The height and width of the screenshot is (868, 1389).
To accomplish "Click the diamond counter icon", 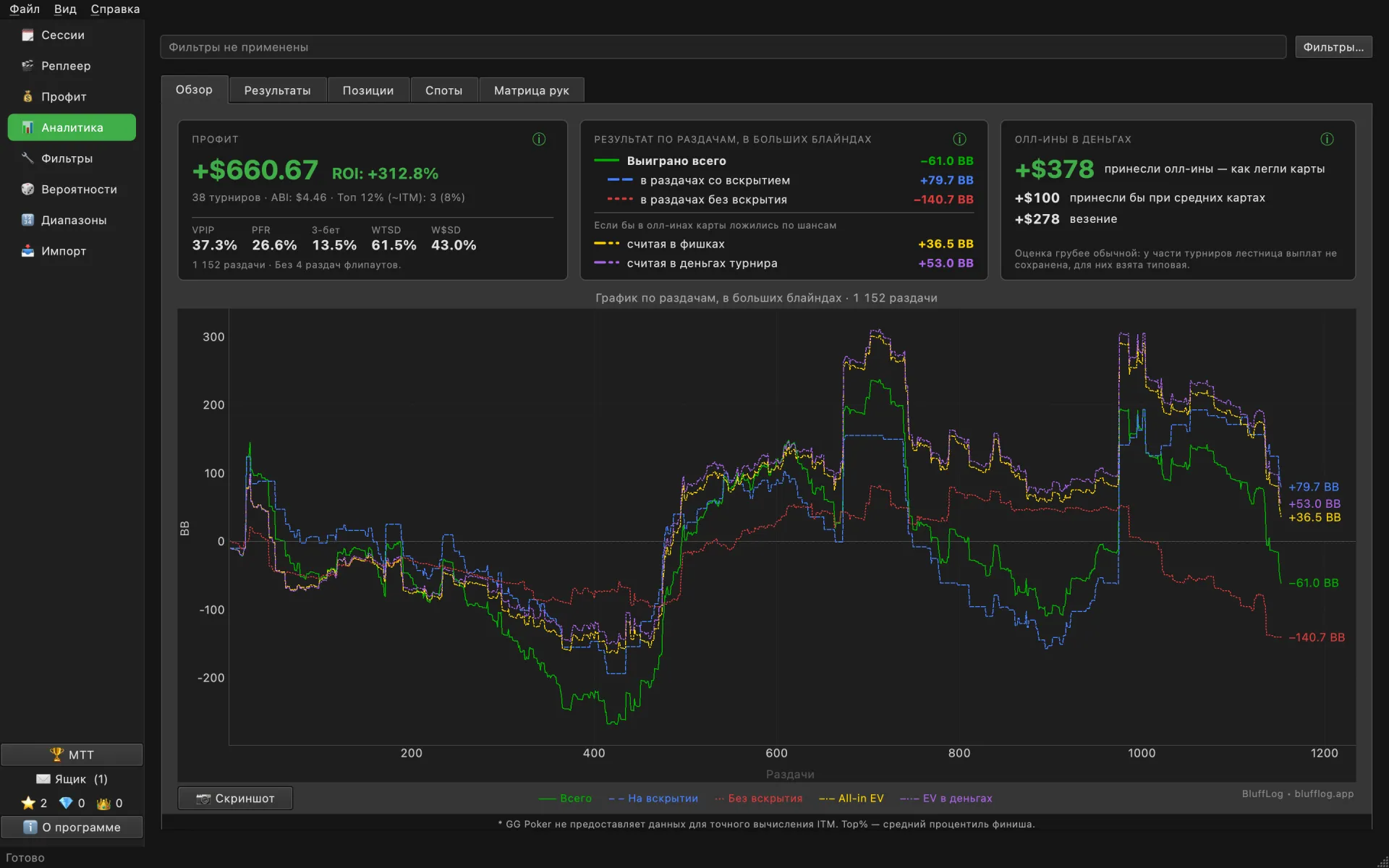I will (x=66, y=803).
